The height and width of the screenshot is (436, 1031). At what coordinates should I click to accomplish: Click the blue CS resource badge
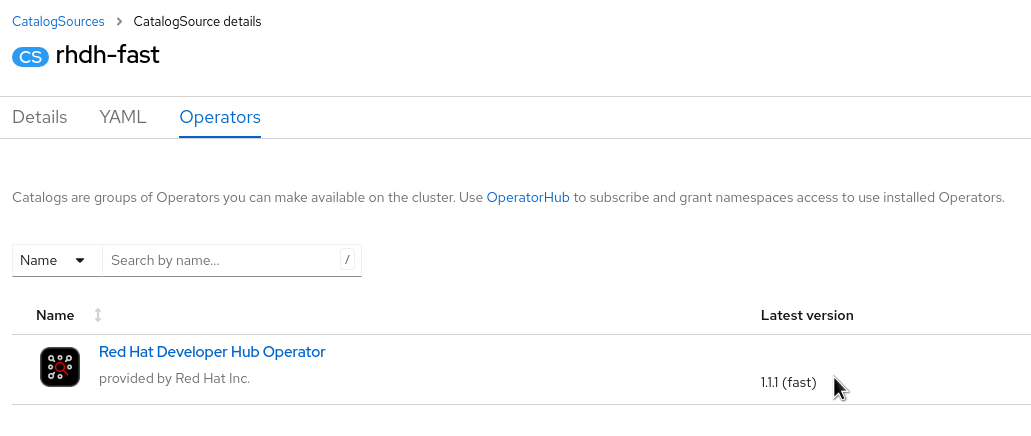(x=30, y=56)
